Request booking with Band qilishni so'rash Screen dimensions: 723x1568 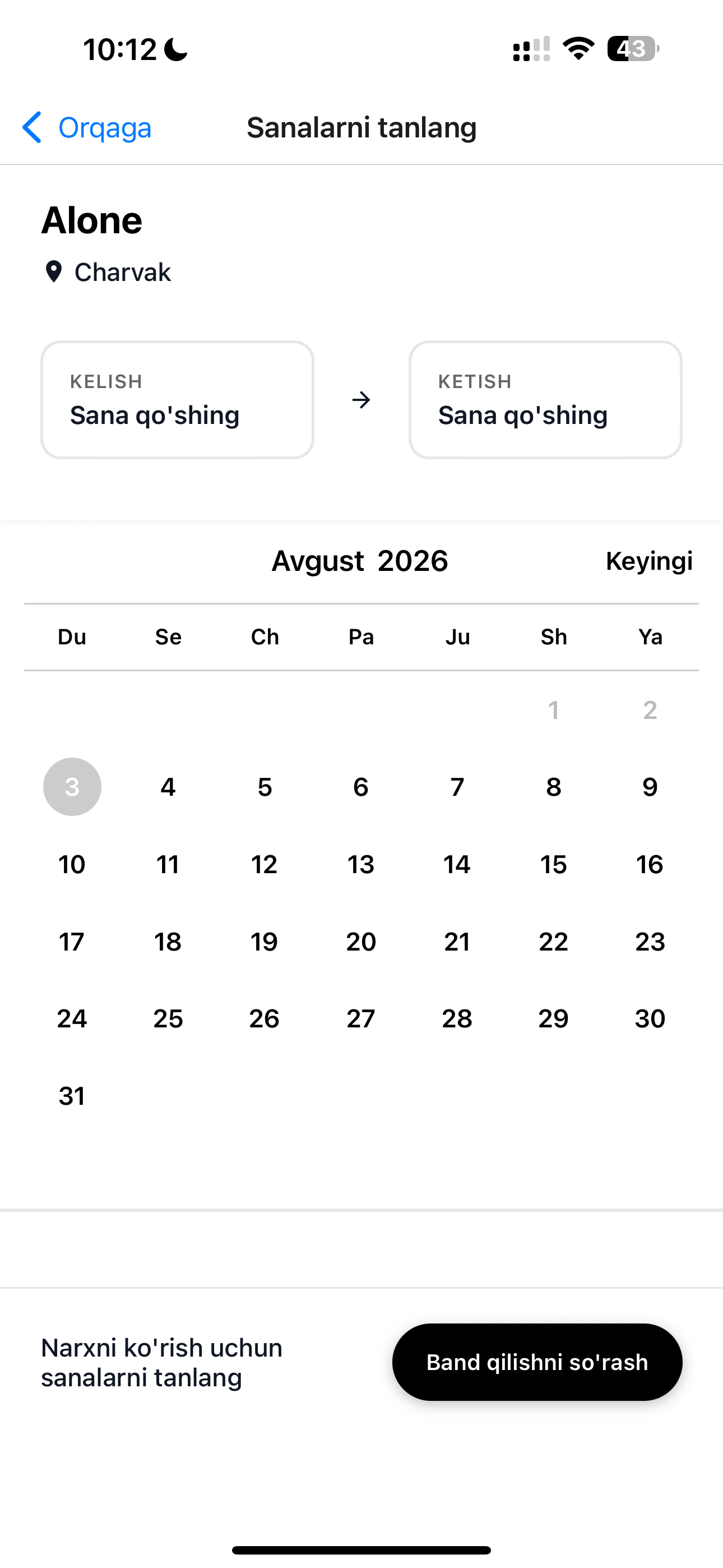click(x=537, y=1362)
